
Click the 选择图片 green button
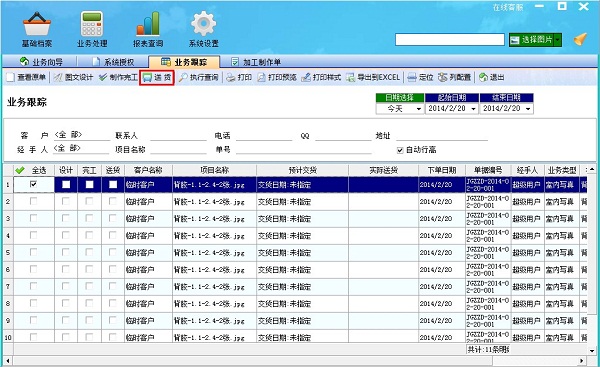click(532, 39)
